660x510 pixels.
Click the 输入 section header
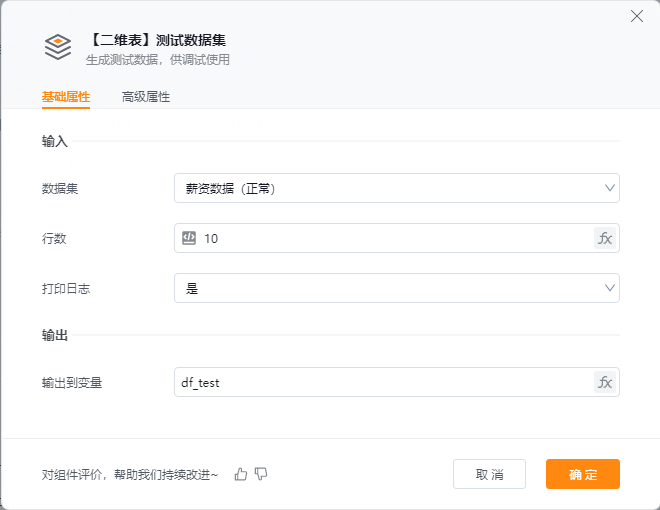55,141
